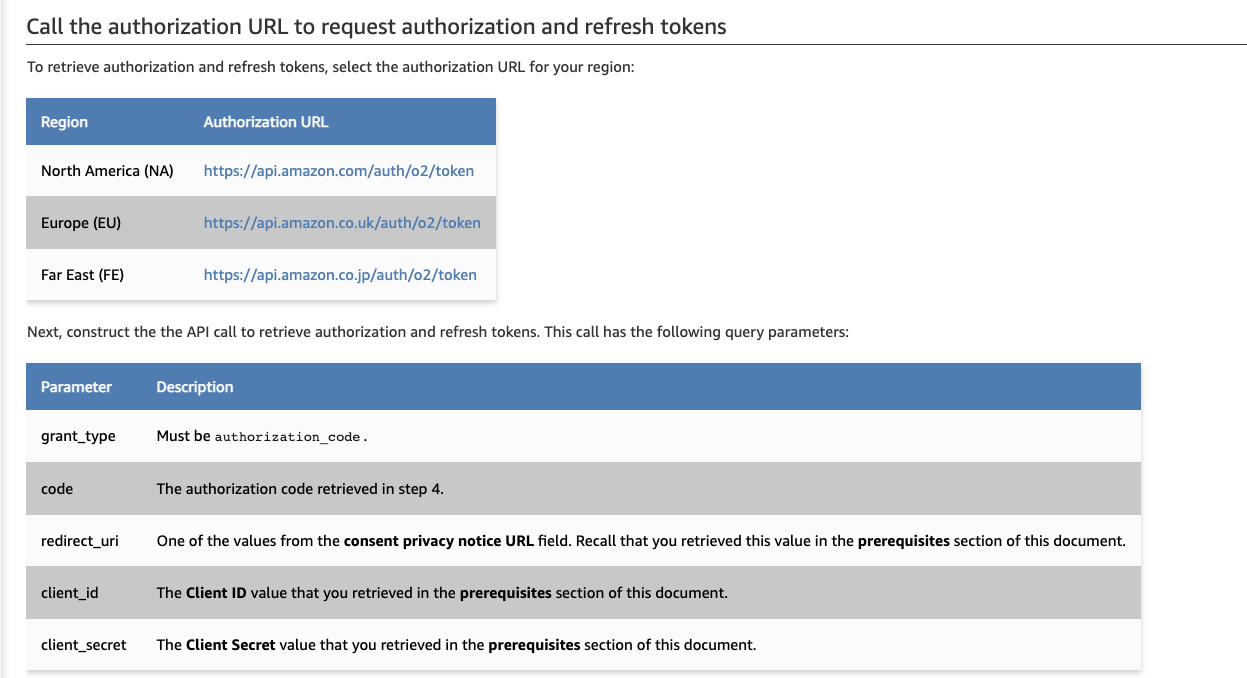Select the Europe (EU) region cell
The height and width of the screenshot is (678, 1247).
pos(81,223)
